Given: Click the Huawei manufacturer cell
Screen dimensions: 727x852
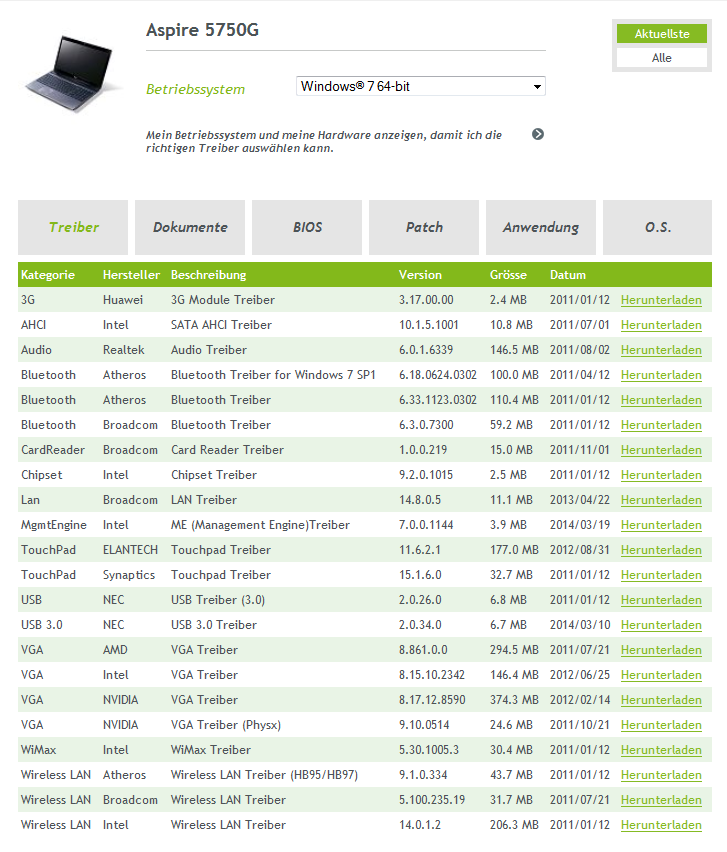Looking at the screenshot, I should (123, 300).
